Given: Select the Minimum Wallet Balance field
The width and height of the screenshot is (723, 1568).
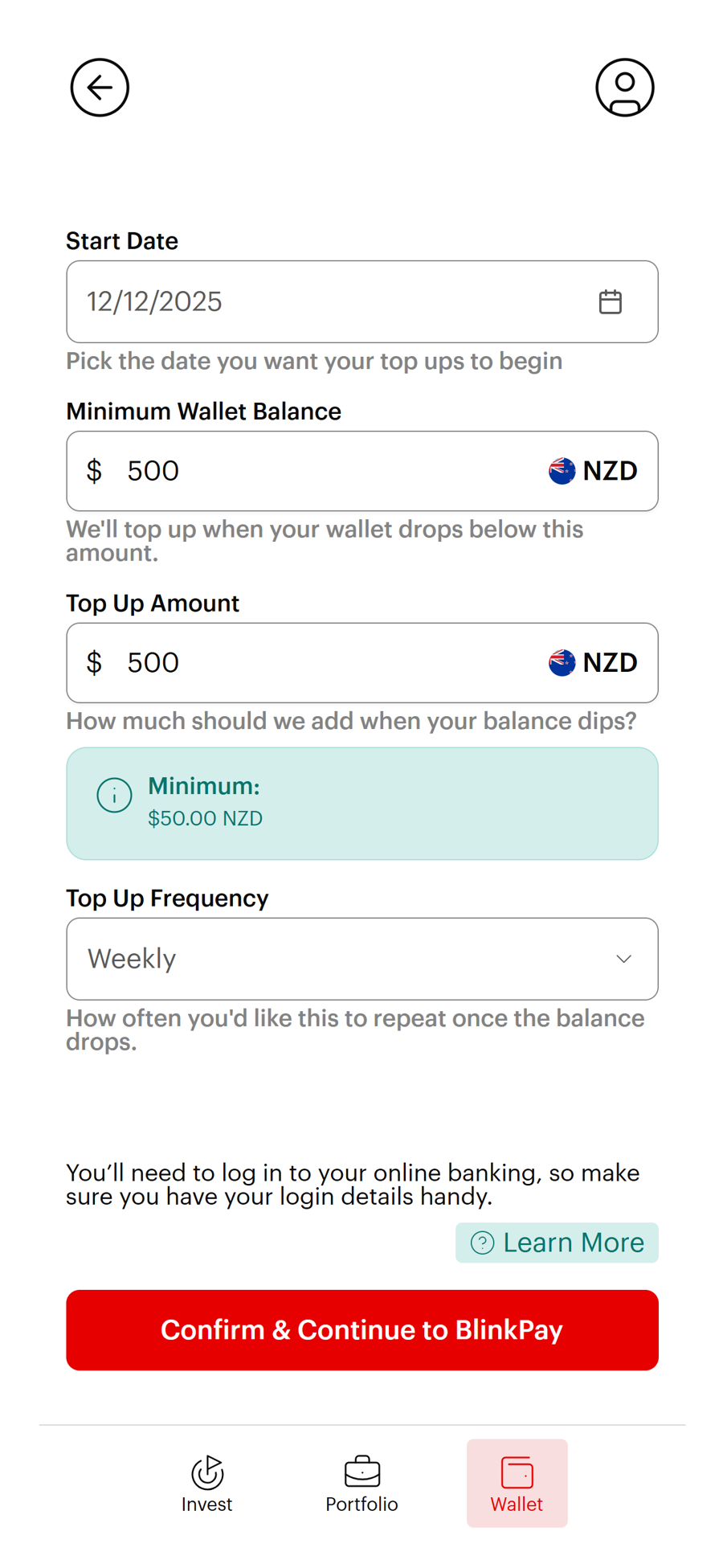Looking at the screenshot, I should [241, 471].
